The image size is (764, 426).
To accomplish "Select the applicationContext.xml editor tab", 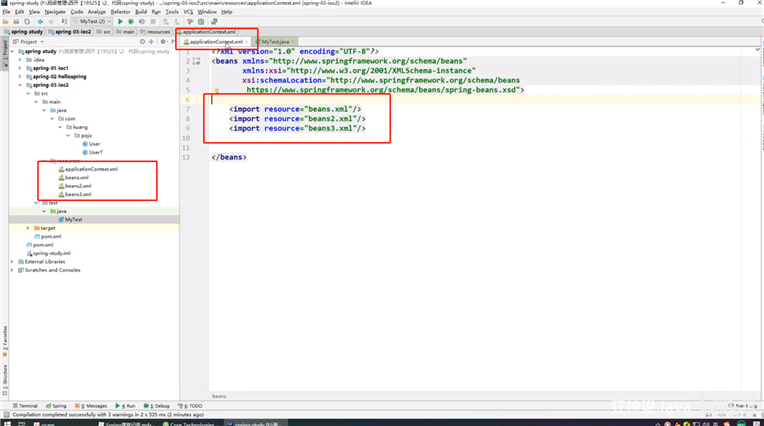I will coord(216,42).
